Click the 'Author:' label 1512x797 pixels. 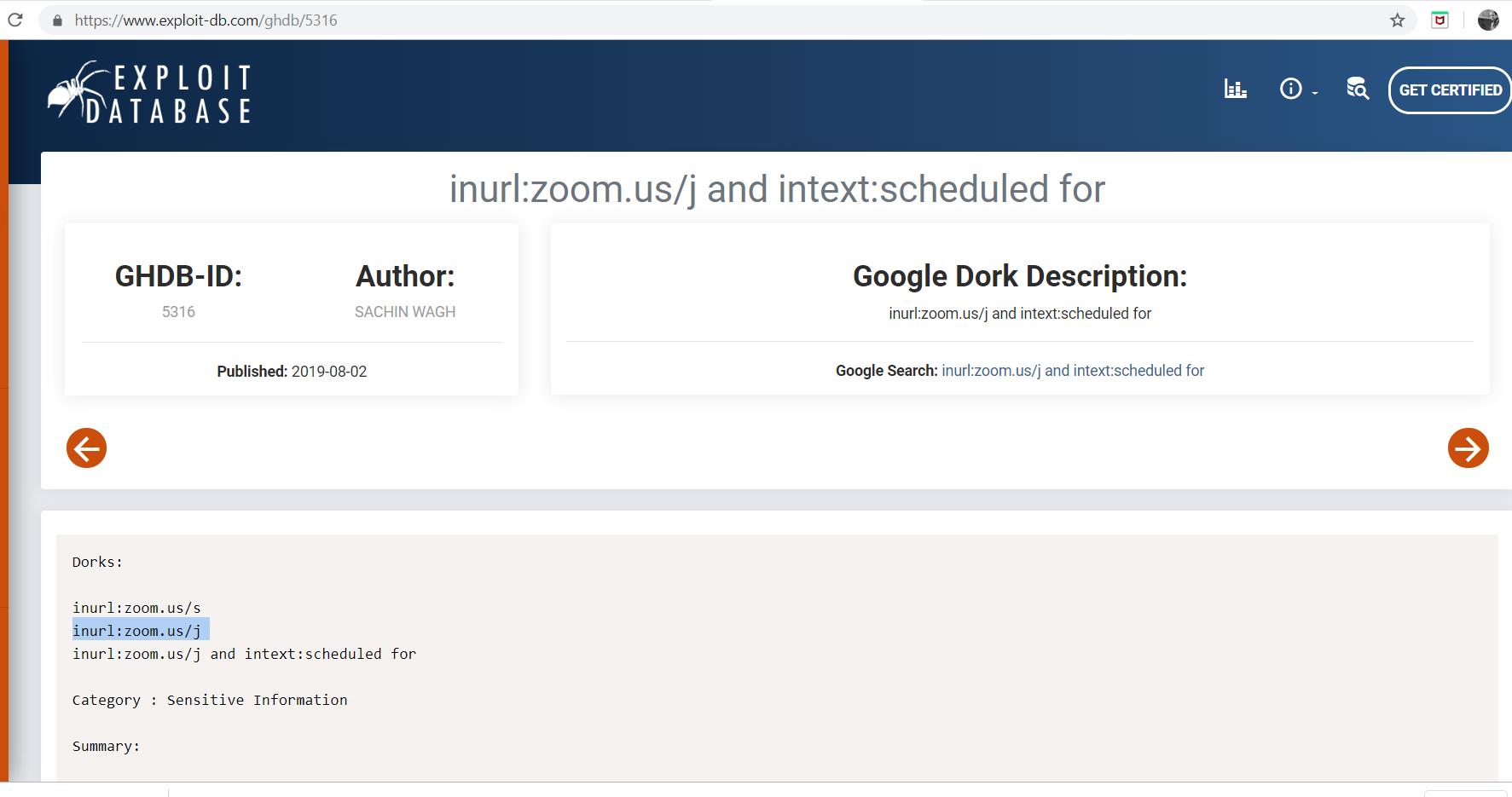point(405,276)
